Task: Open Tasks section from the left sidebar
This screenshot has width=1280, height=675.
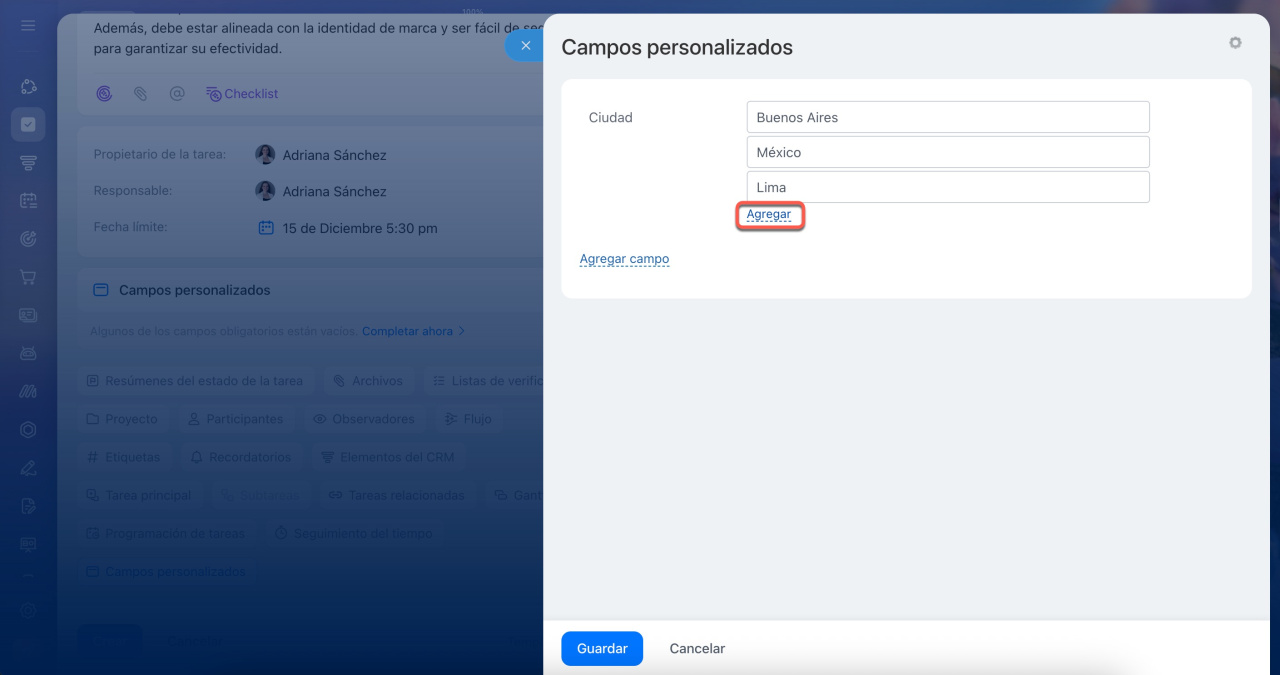Action: pos(28,124)
